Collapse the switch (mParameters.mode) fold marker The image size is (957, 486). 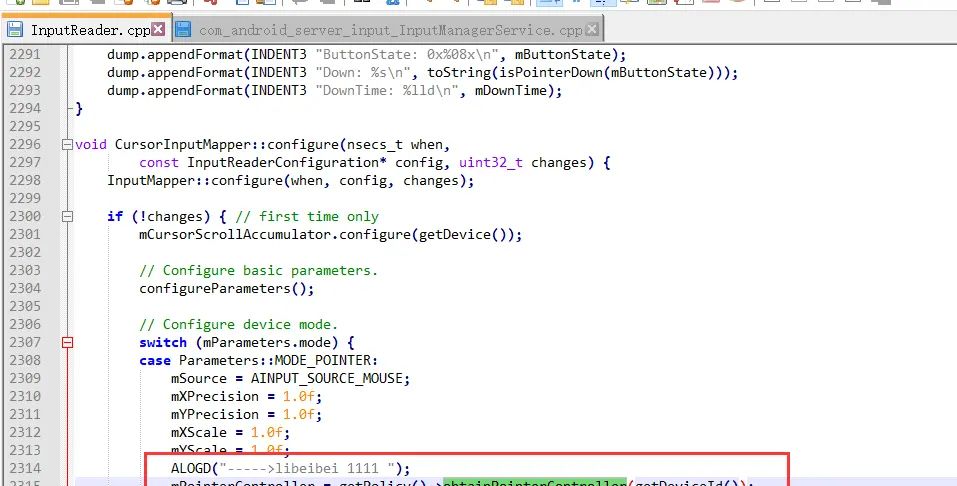point(67,343)
